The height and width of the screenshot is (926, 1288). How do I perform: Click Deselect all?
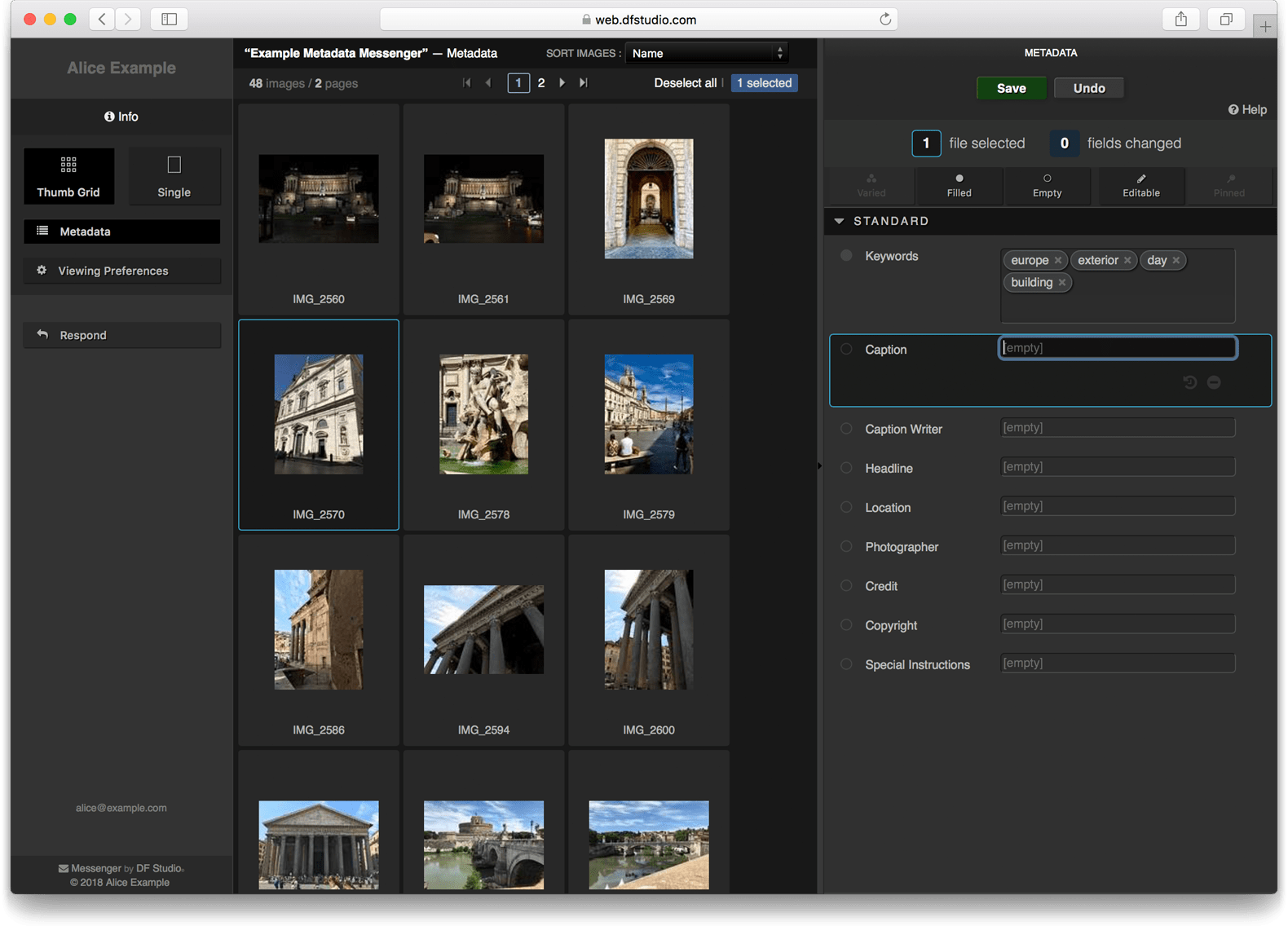pos(686,83)
